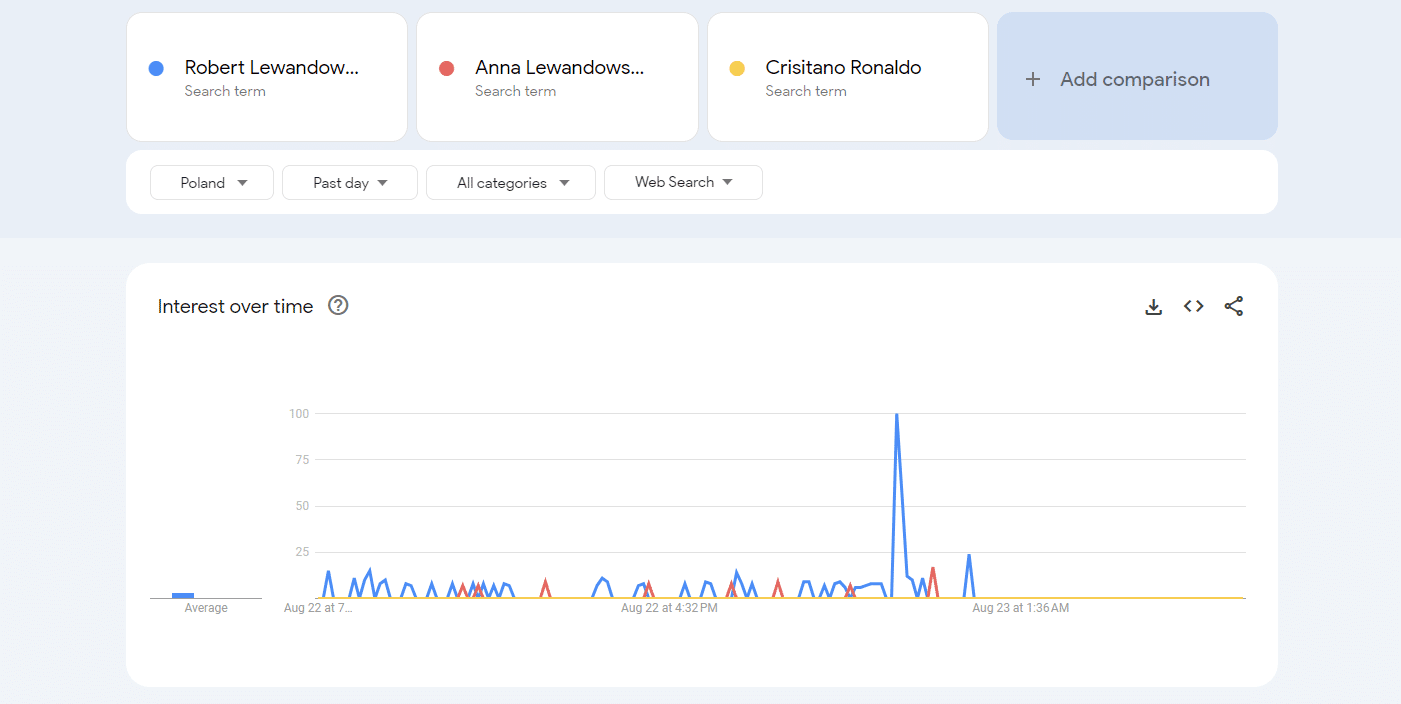Edit the Robert Lewandowski search term card
The width and height of the screenshot is (1401, 704).
[267, 77]
